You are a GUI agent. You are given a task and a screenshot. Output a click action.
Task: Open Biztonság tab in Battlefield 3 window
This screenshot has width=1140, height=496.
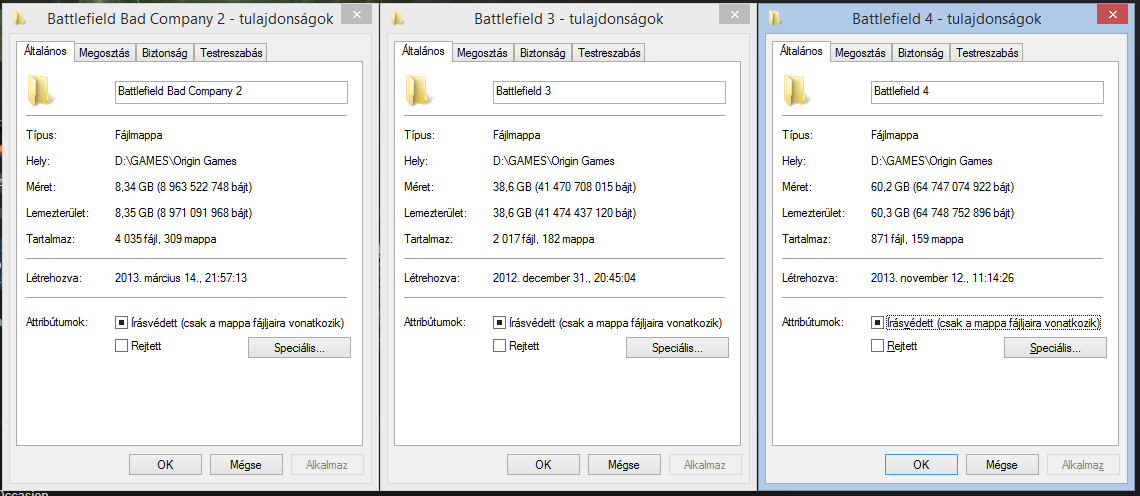pos(543,52)
